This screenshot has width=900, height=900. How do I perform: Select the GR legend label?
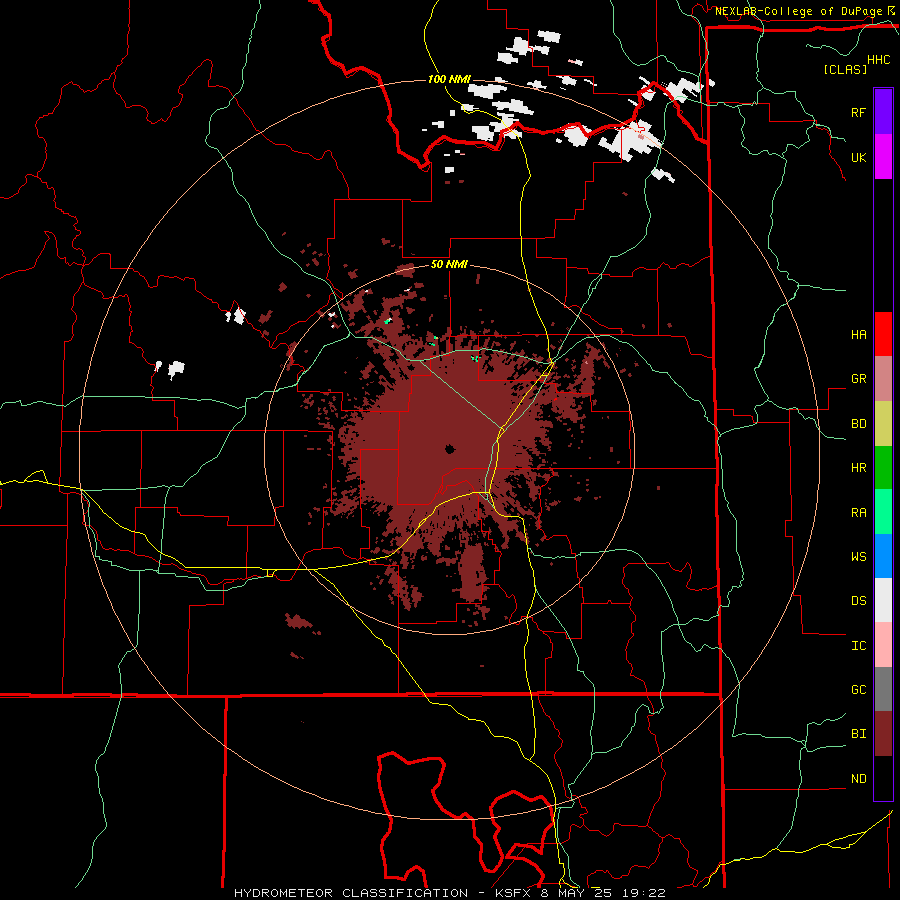[x=858, y=379]
